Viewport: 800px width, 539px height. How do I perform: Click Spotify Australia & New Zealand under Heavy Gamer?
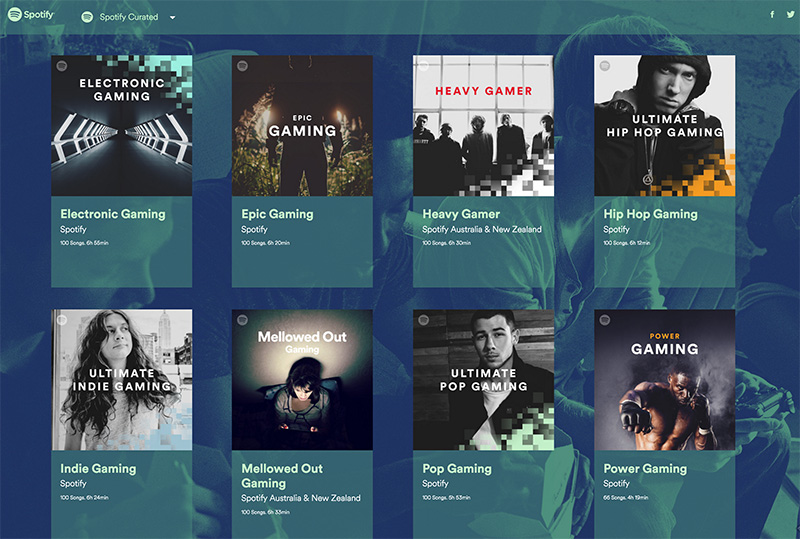482,230
